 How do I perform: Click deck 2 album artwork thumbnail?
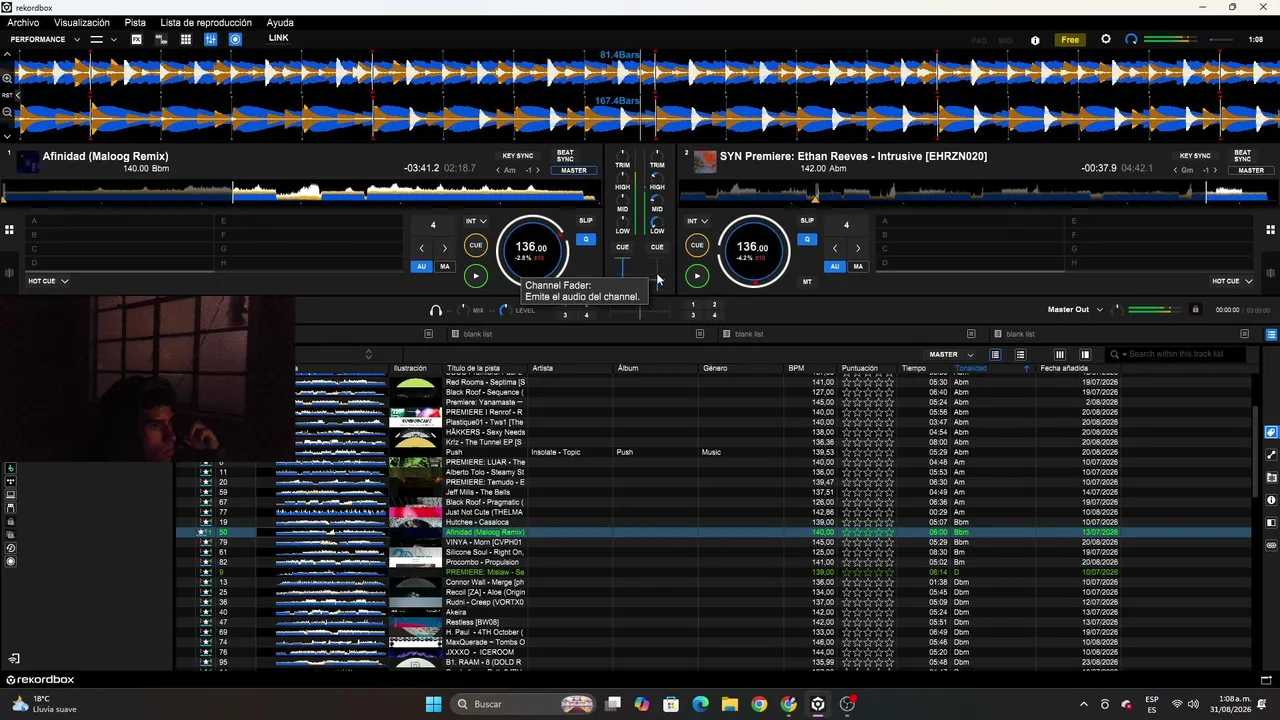pyautogui.click(x=705, y=162)
